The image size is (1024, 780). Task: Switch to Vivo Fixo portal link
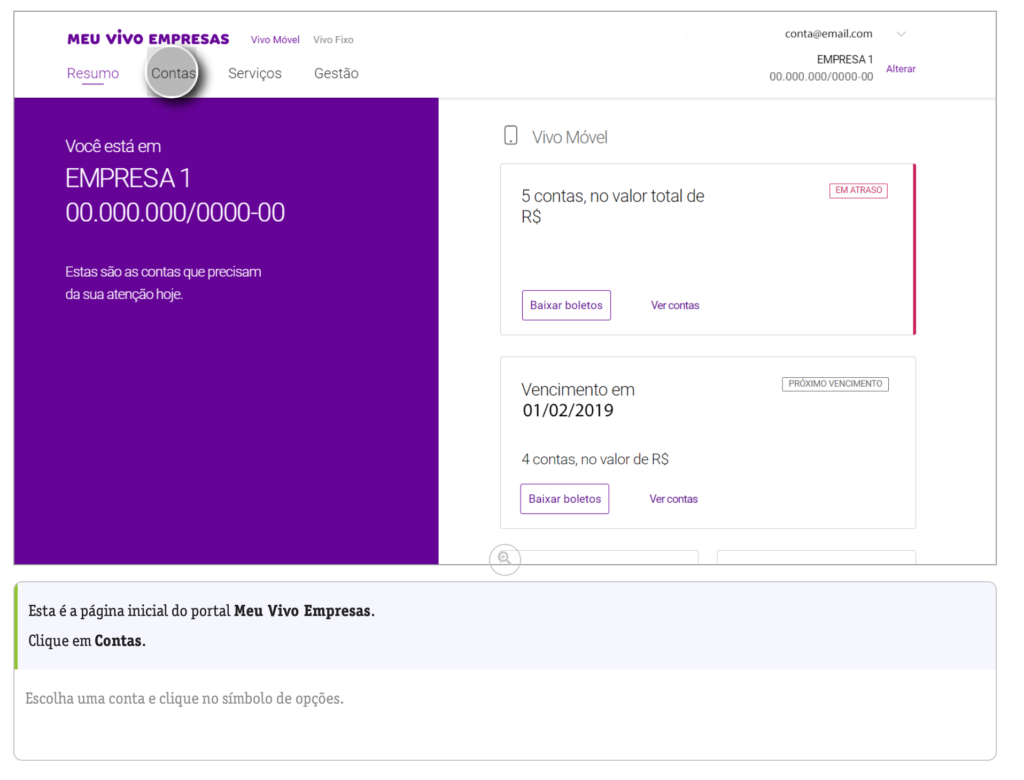(333, 40)
